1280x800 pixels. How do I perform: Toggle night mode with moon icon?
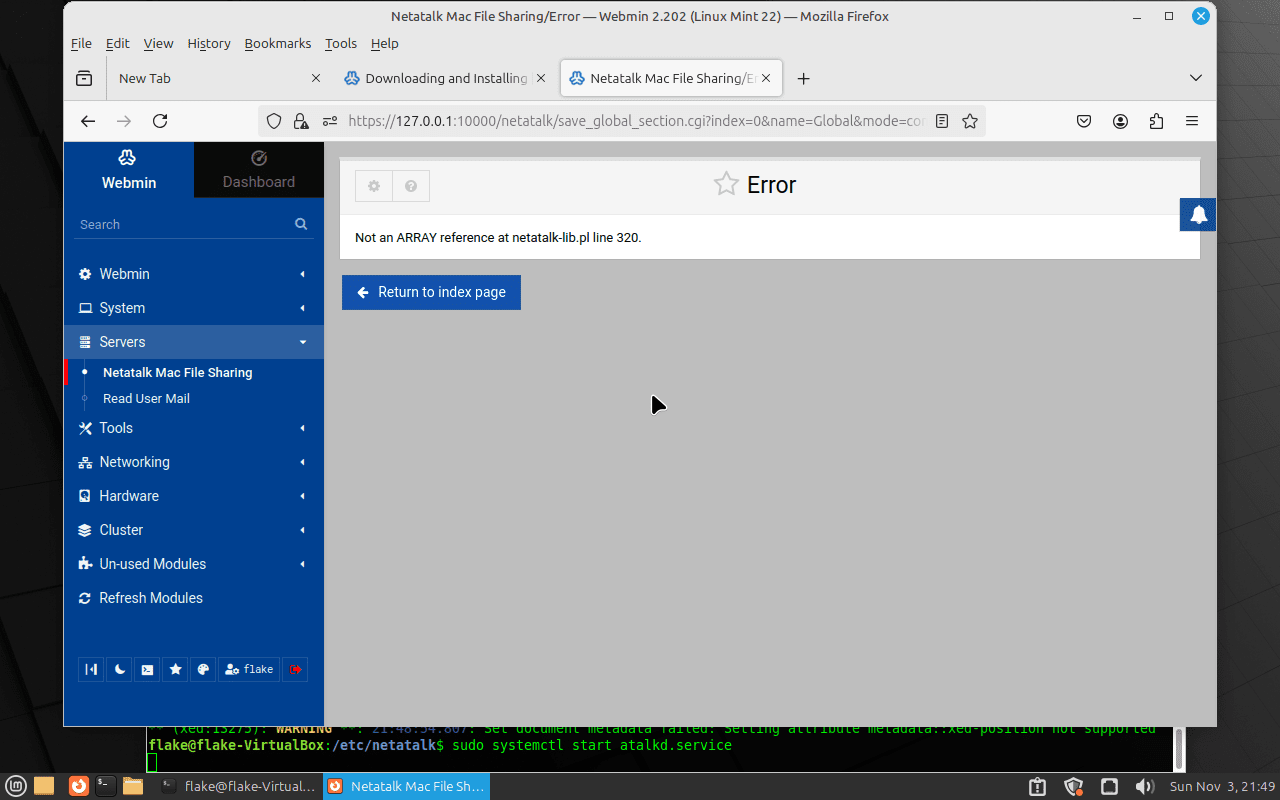tap(119, 670)
